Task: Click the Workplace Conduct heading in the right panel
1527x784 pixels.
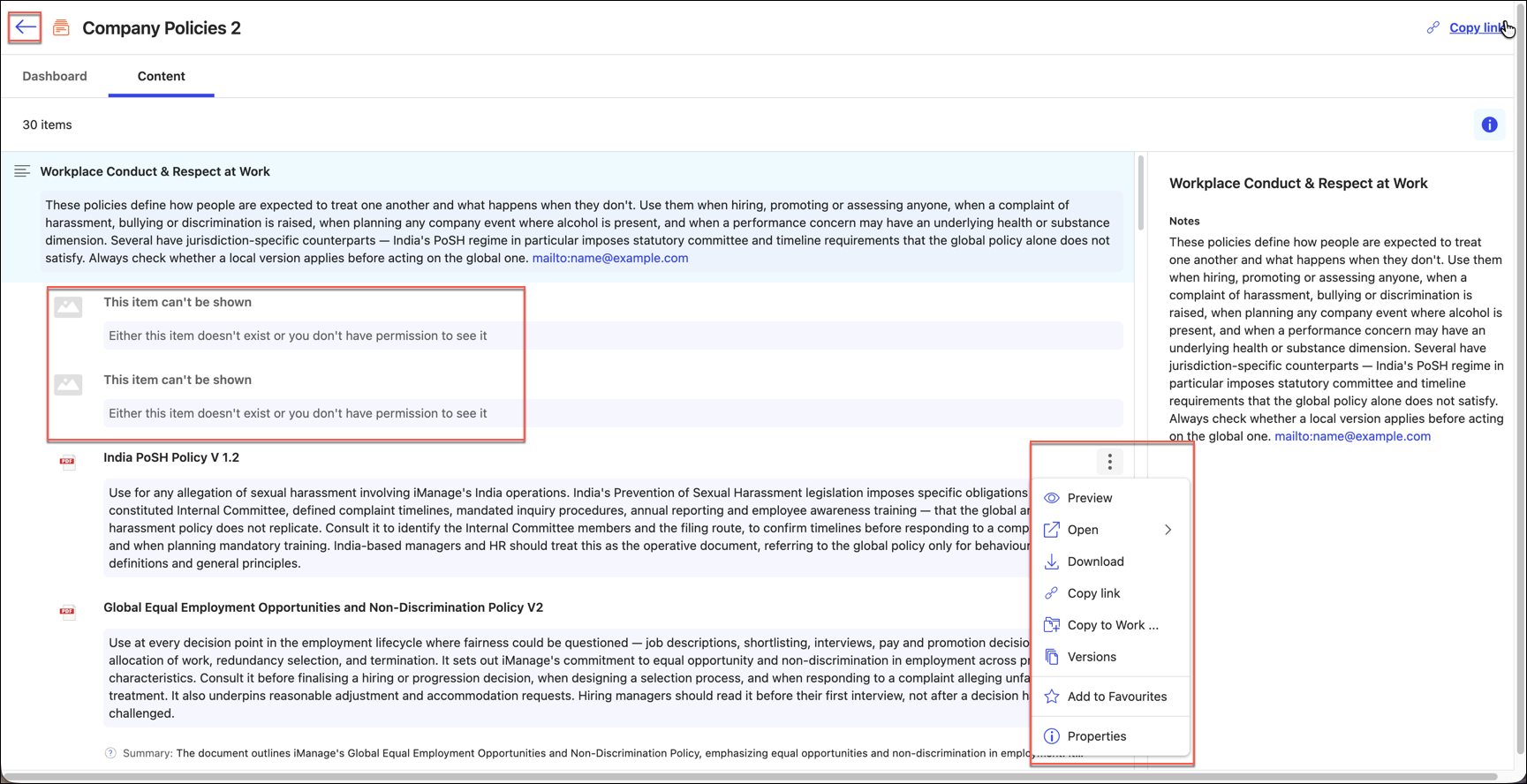Action: point(1298,184)
